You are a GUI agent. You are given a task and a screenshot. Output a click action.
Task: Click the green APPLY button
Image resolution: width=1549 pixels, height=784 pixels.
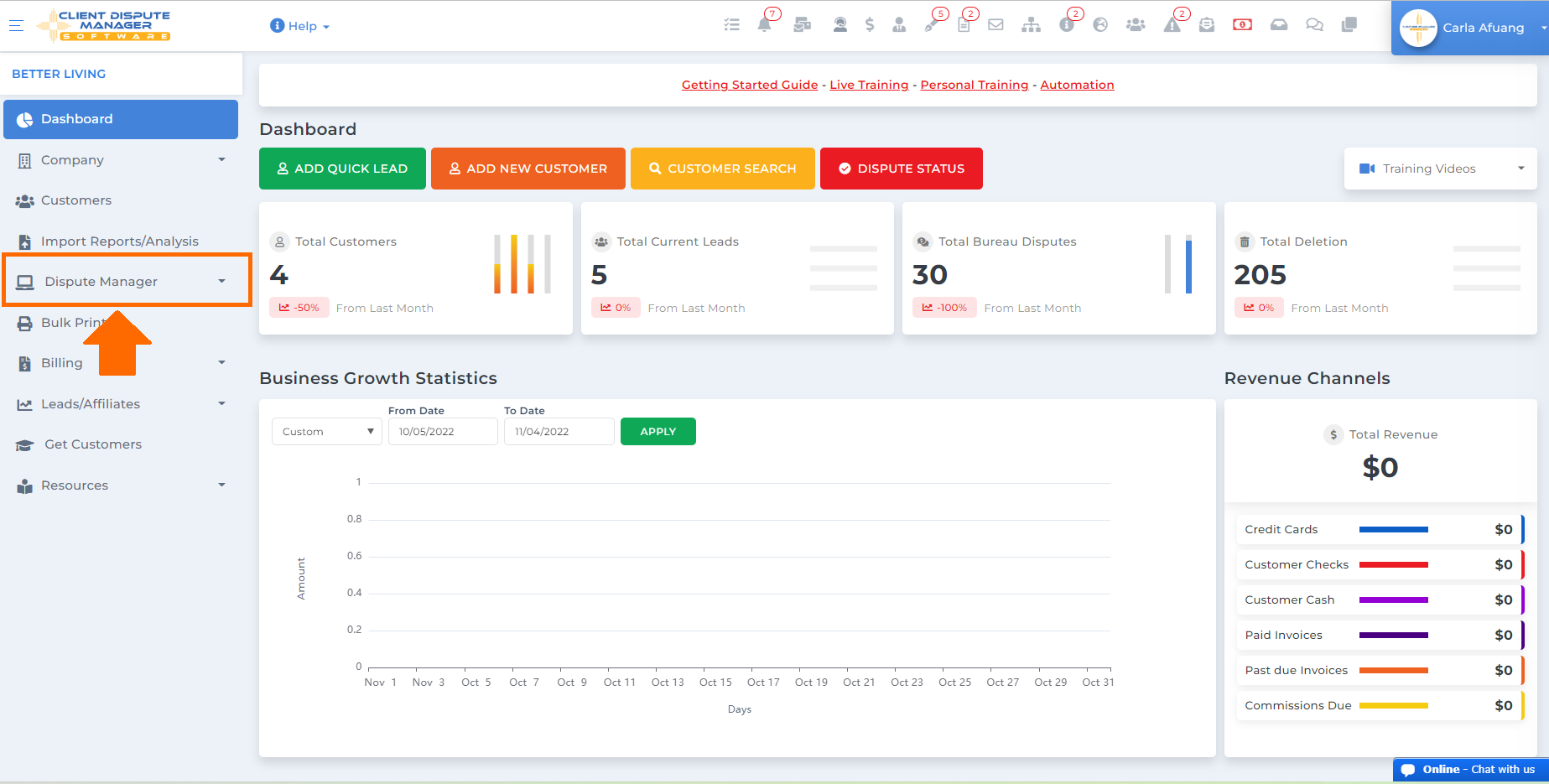coord(658,432)
